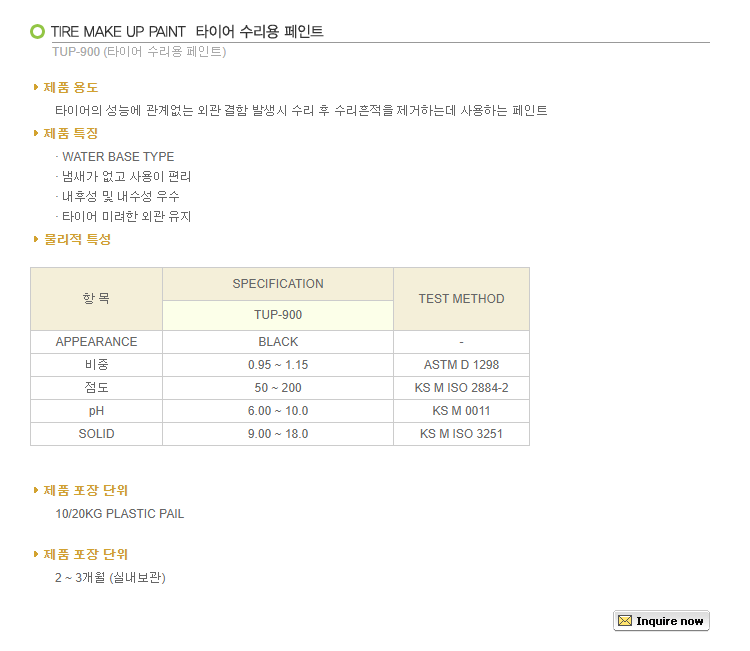Click the arrow bullet above the 실내보관 line
750x651 pixels.
tap(36, 555)
